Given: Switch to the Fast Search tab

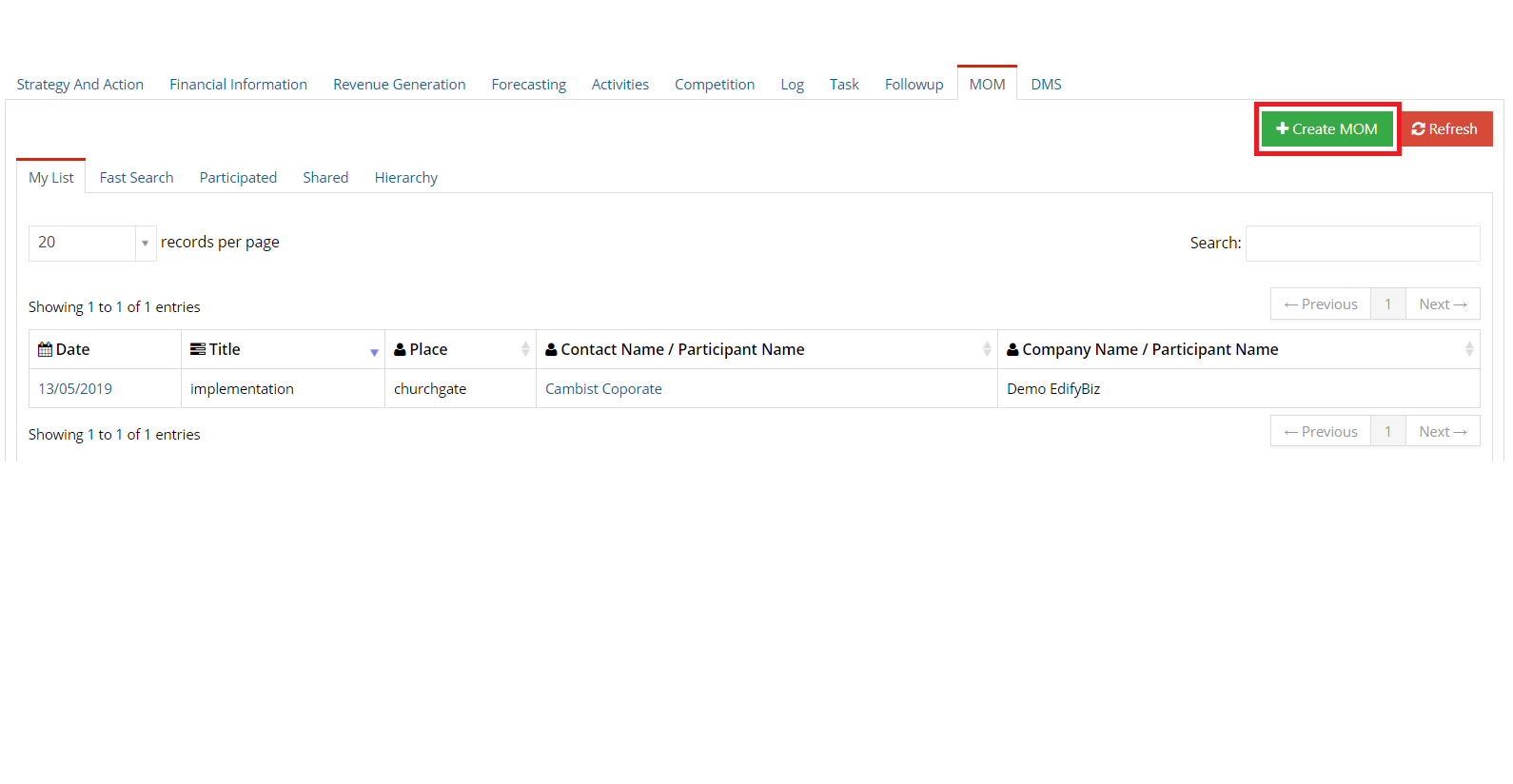Looking at the screenshot, I should (x=136, y=178).
